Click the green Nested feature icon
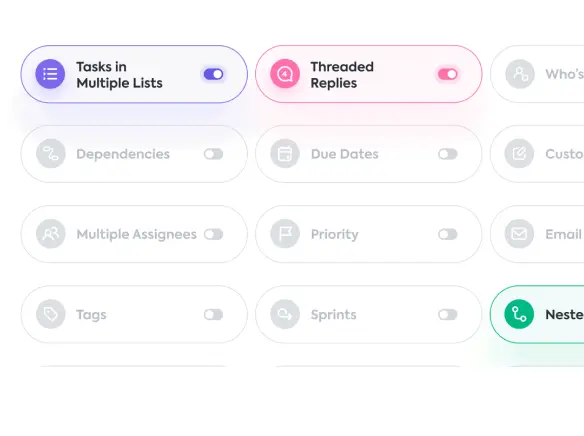This screenshot has width=584, height=436. [519, 314]
